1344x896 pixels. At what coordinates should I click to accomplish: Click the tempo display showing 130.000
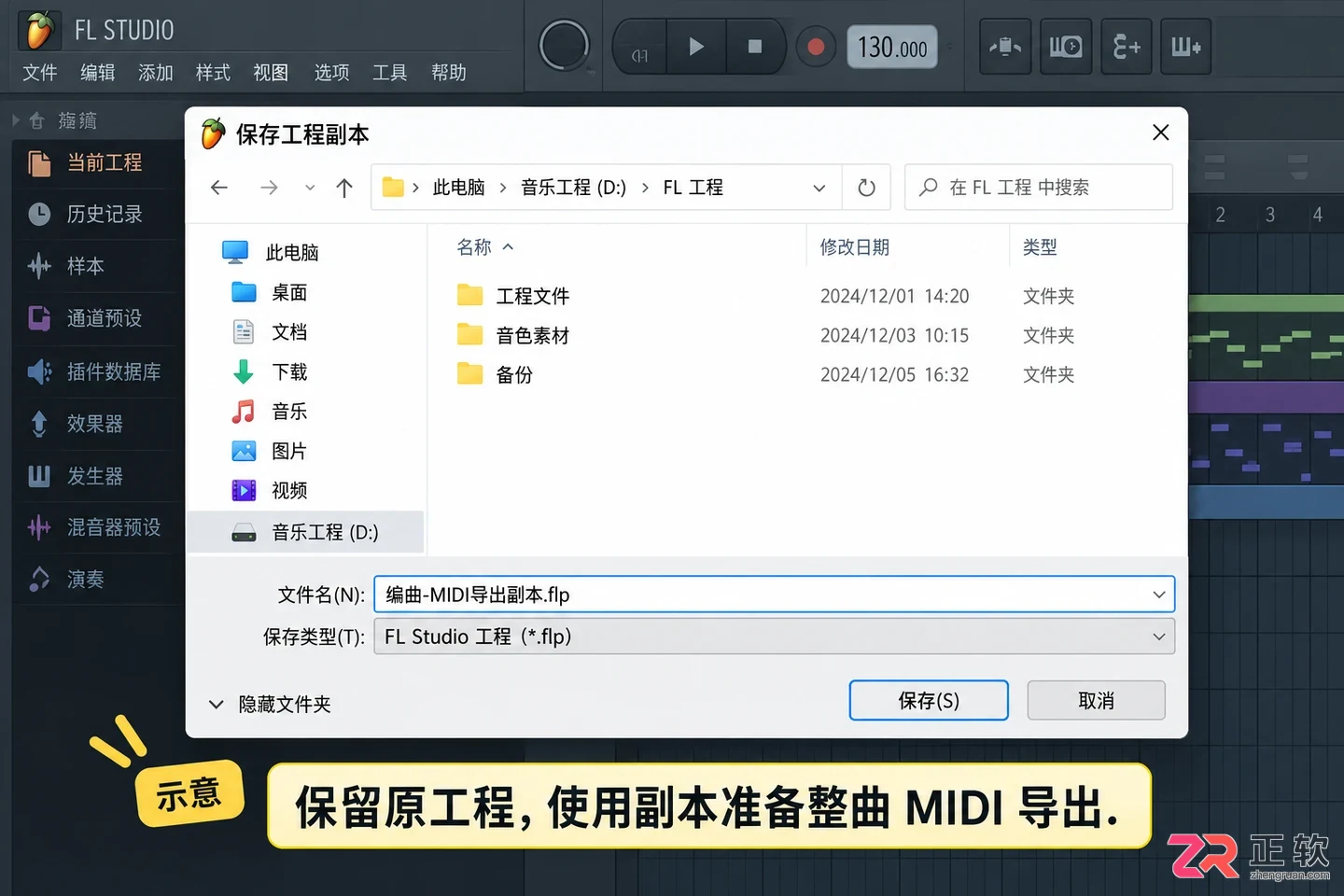892,47
